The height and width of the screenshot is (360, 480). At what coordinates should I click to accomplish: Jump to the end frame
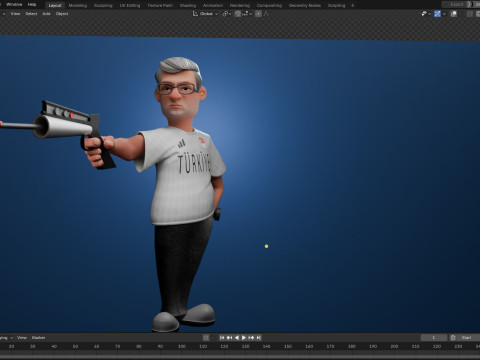(258, 338)
